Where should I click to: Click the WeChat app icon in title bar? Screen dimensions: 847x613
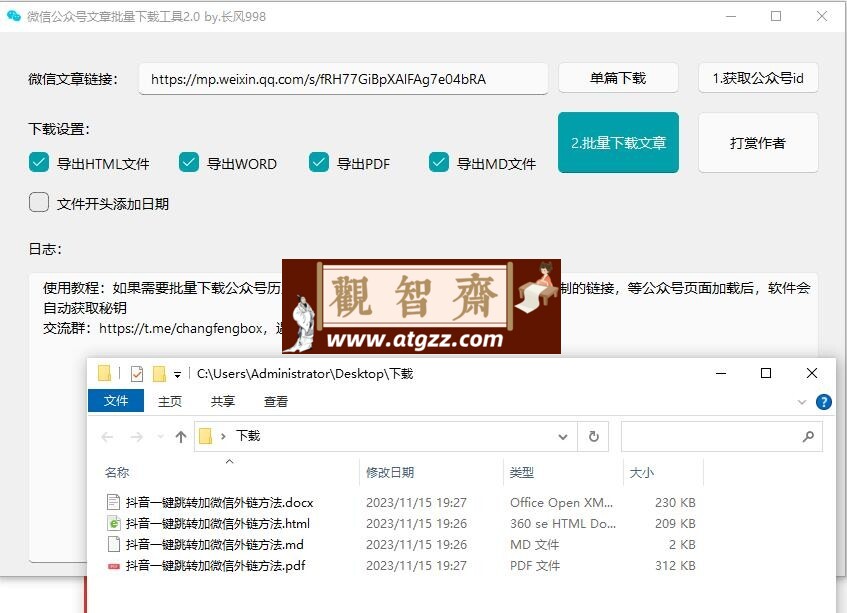point(14,16)
